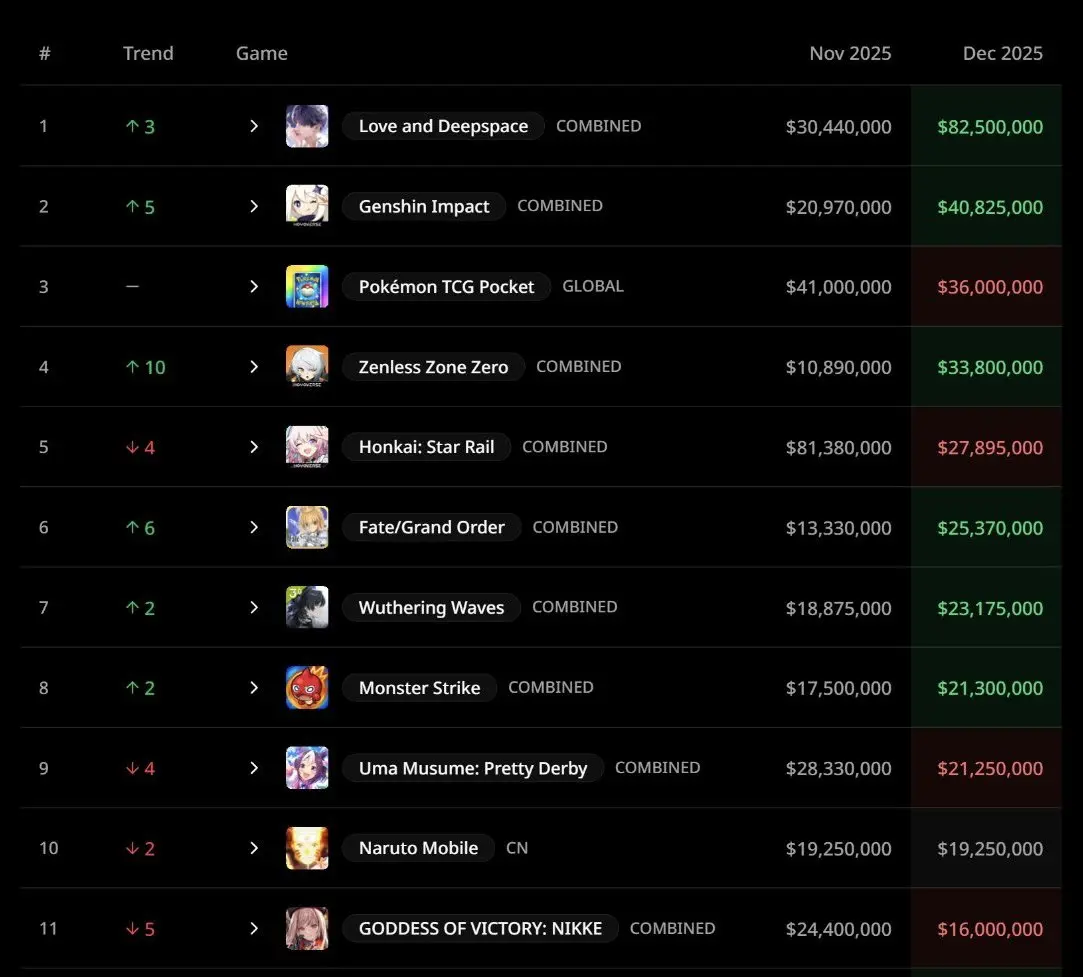This screenshot has height=977, width=1083.
Task: Click Honkai: Star Rail December revenue cell
Action: click(989, 447)
